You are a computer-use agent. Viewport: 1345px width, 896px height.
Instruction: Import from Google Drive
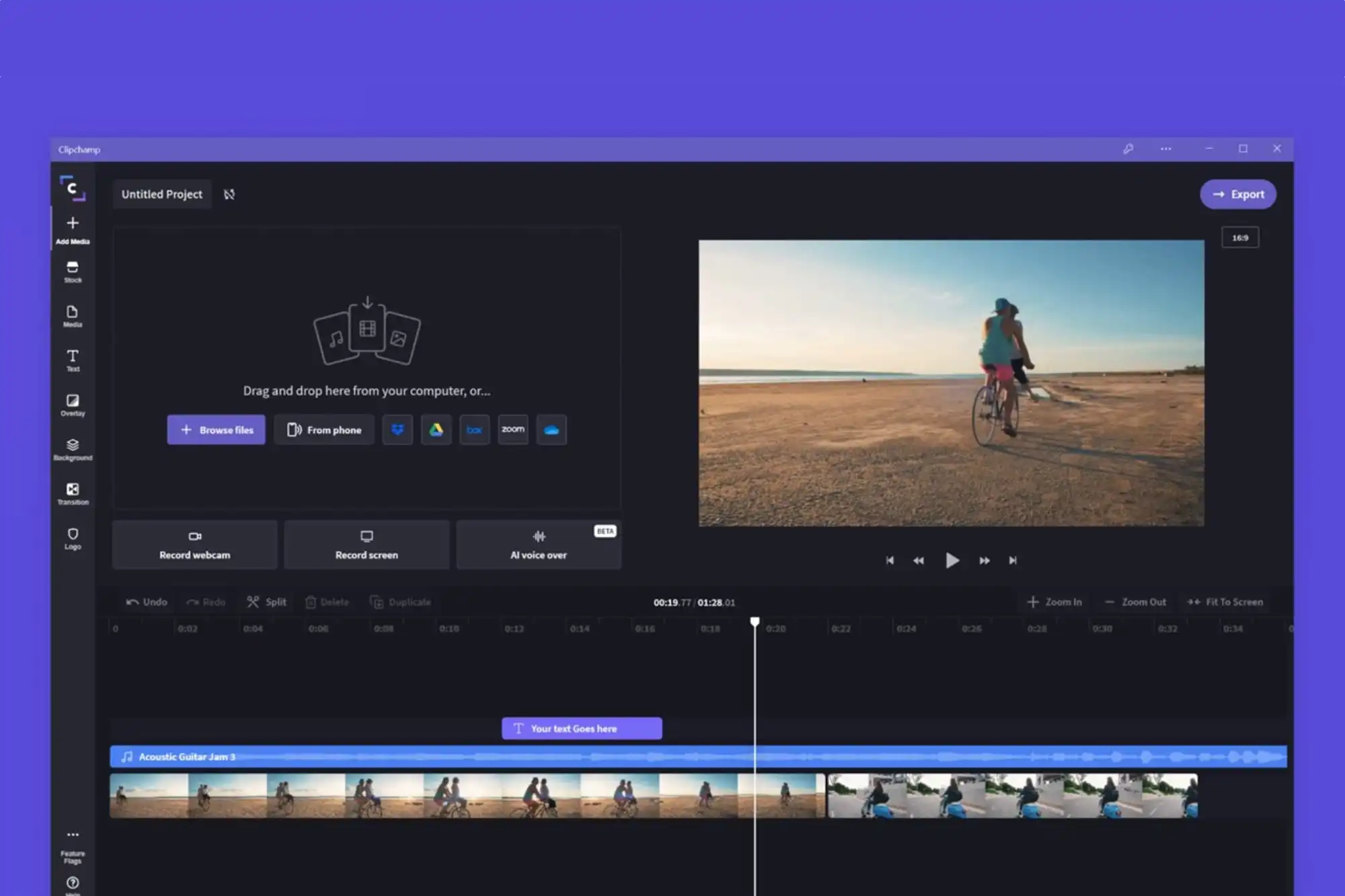(436, 430)
